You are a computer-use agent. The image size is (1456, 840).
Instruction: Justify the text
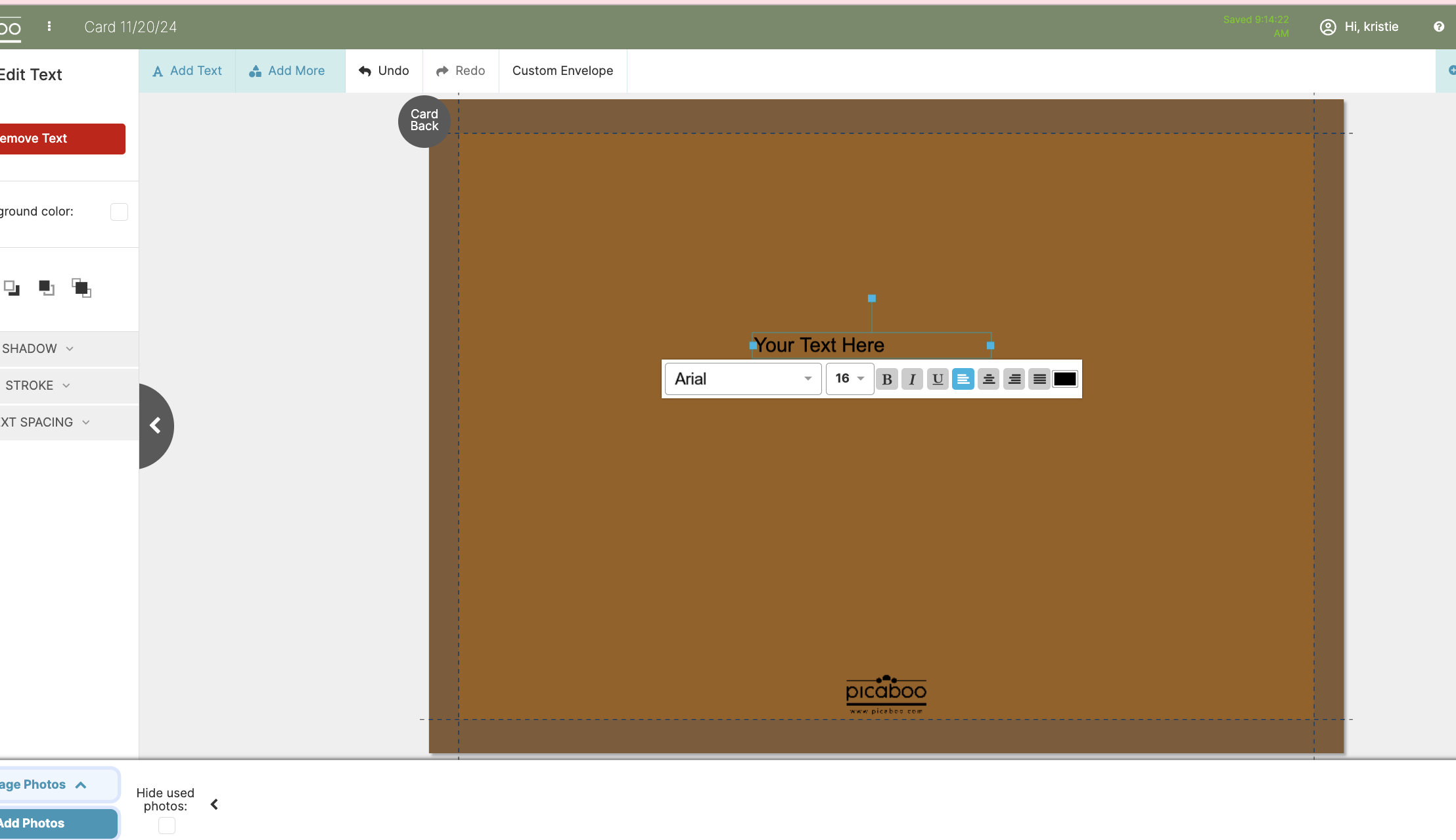pos(1039,379)
